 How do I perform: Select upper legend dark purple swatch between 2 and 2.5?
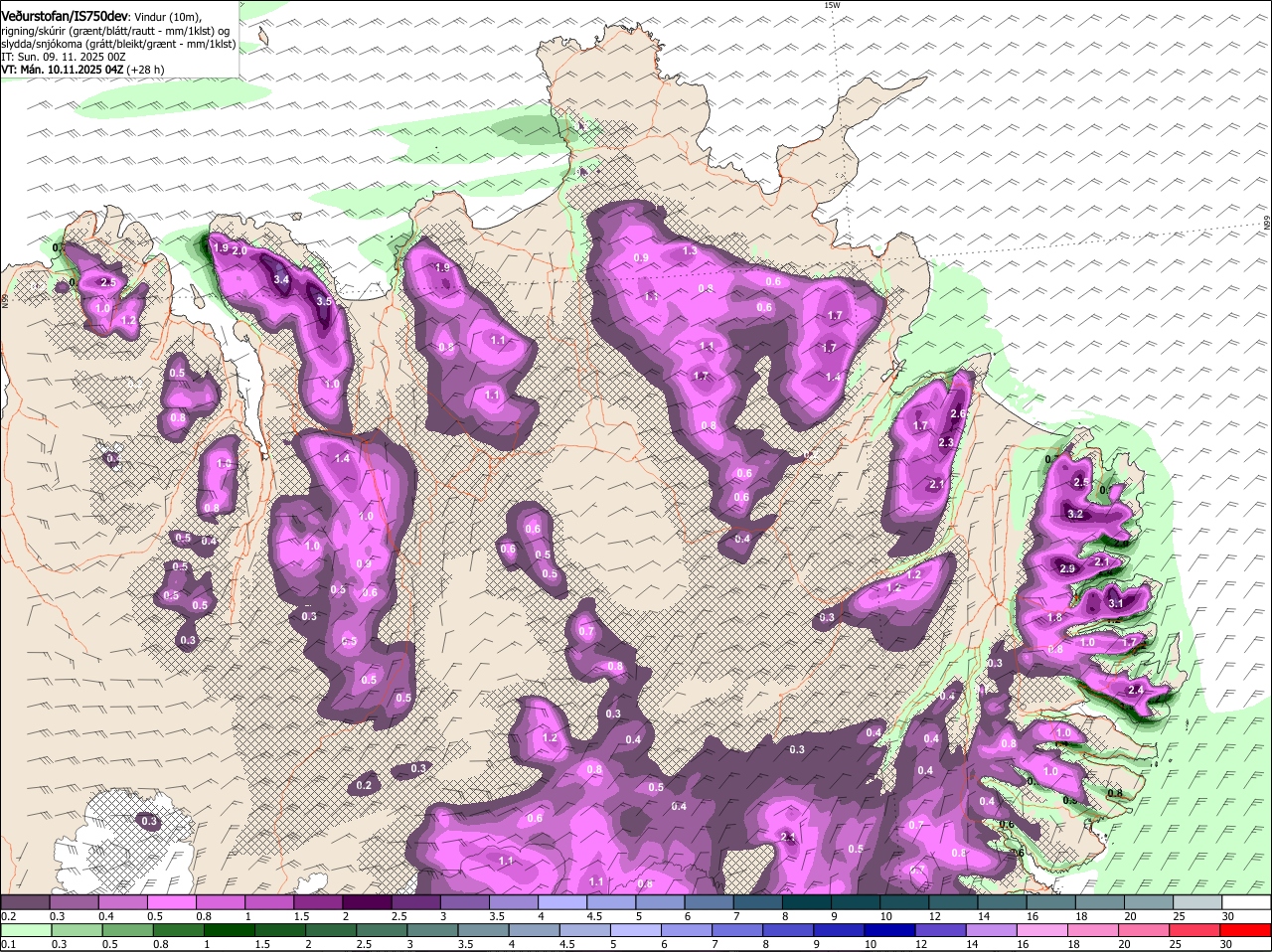pos(367,901)
